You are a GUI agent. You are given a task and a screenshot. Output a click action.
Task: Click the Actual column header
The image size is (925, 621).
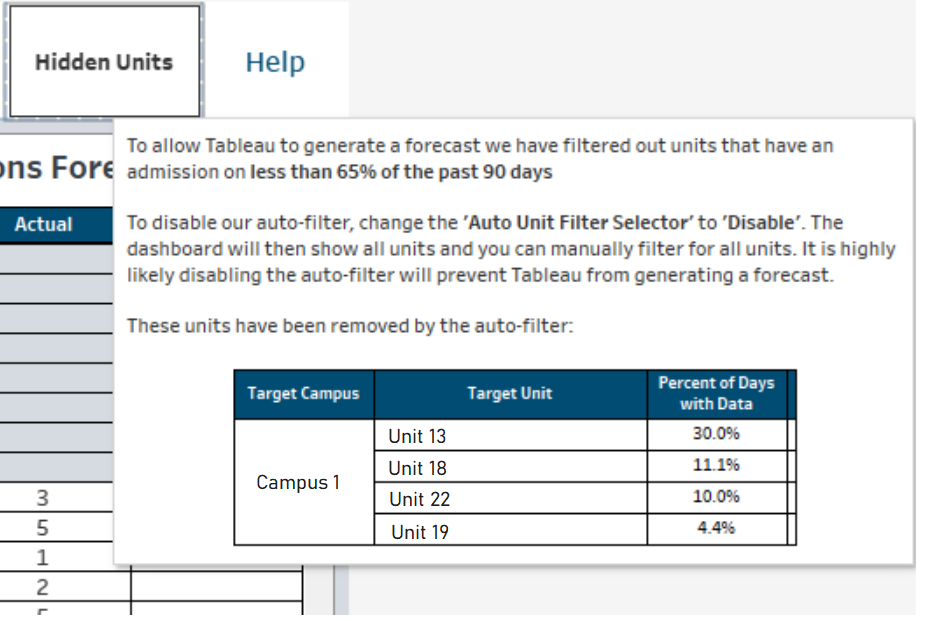44,225
